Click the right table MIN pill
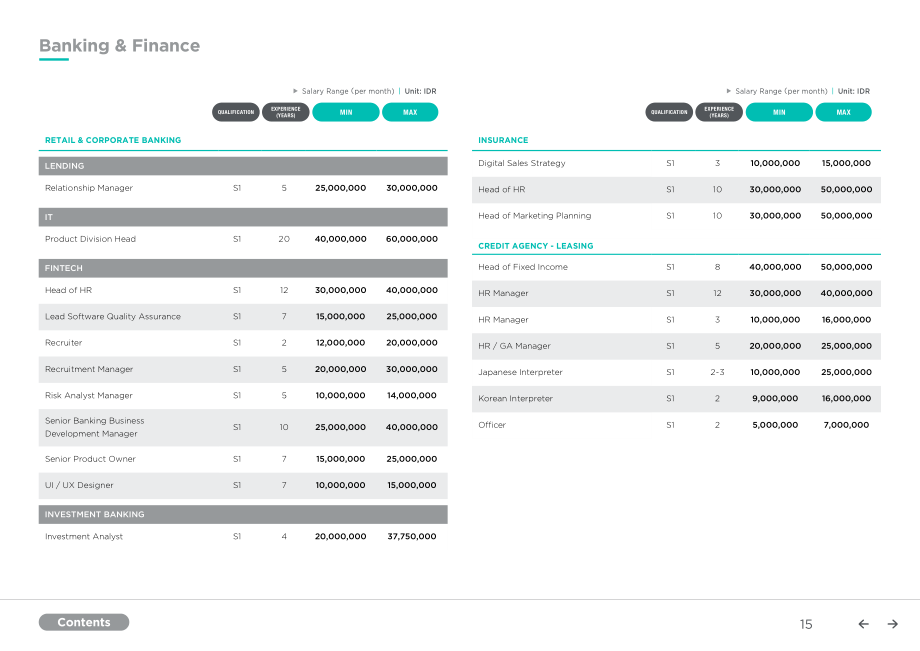 (779, 112)
